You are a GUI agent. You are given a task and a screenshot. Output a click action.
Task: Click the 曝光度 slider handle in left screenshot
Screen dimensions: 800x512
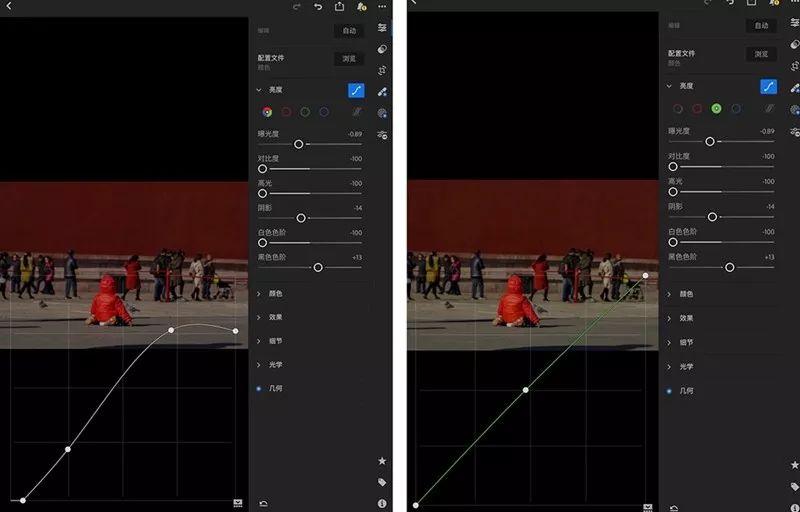coord(299,144)
